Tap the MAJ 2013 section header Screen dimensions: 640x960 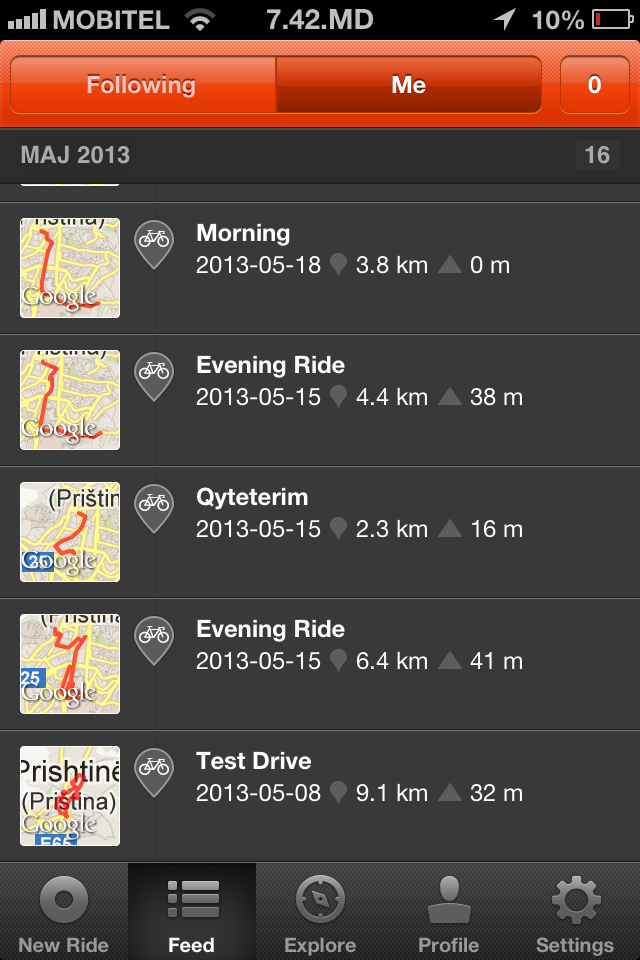pos(76,155)
